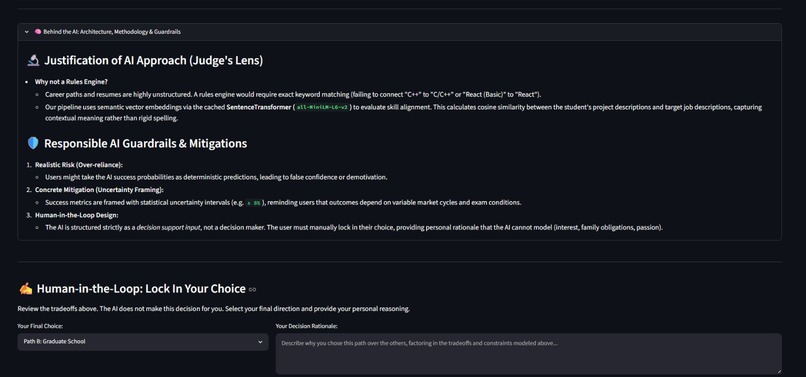Click 'Realistic Risk (Over-reliance):' list item
The width and height of the screenshot is (806, 377).
(79, 165)
